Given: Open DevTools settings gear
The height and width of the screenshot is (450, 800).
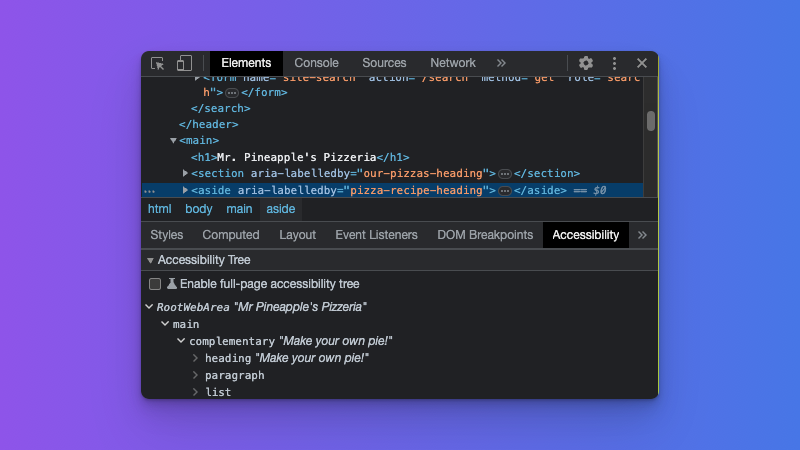Looking at the screenshot, I should tap(586, 63).
